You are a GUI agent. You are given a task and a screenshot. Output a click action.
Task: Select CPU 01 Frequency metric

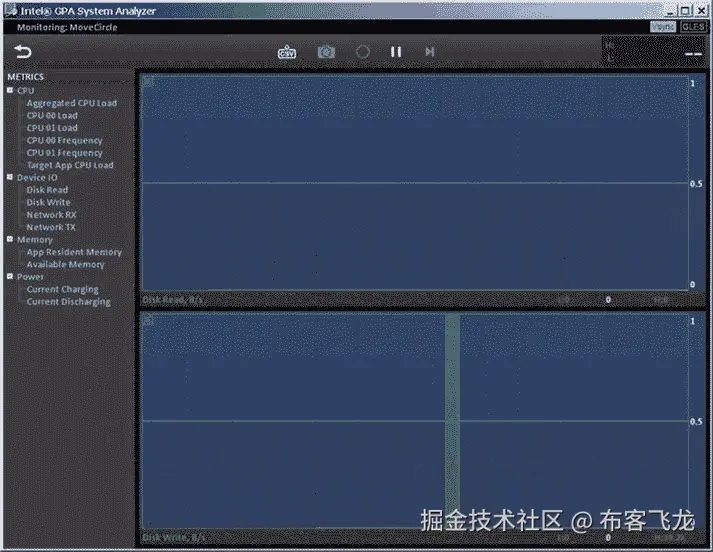click(x=64, y=153)
